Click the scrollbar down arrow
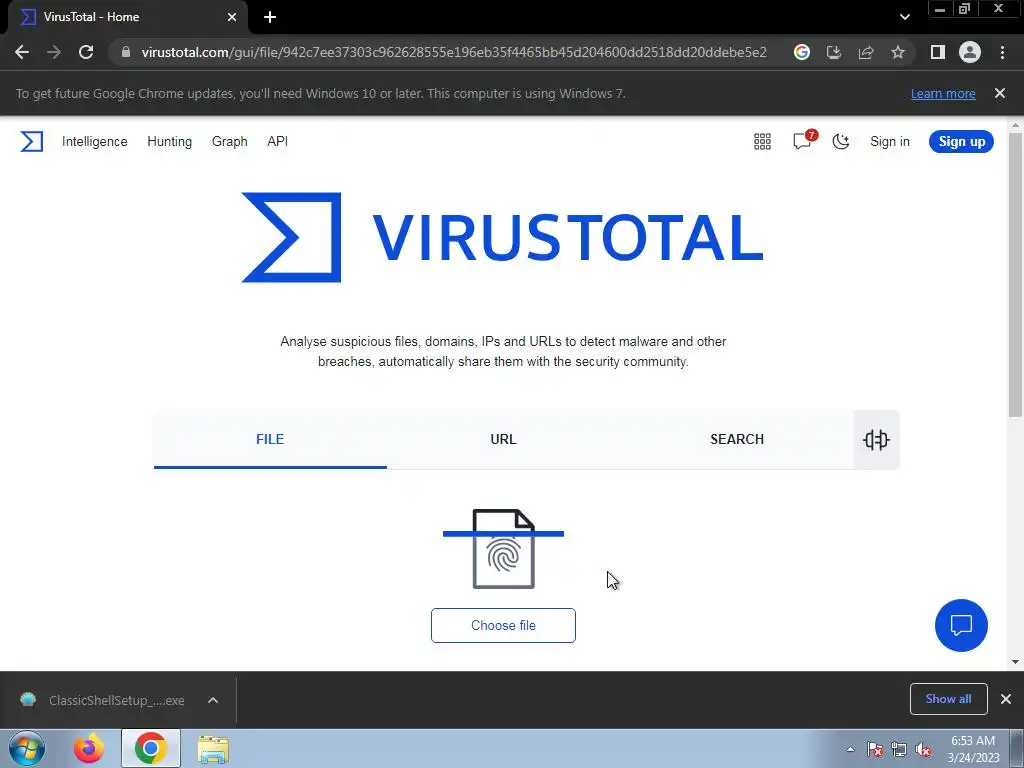The width and height of the screenshot is (1024, 768). point(1015,662)
